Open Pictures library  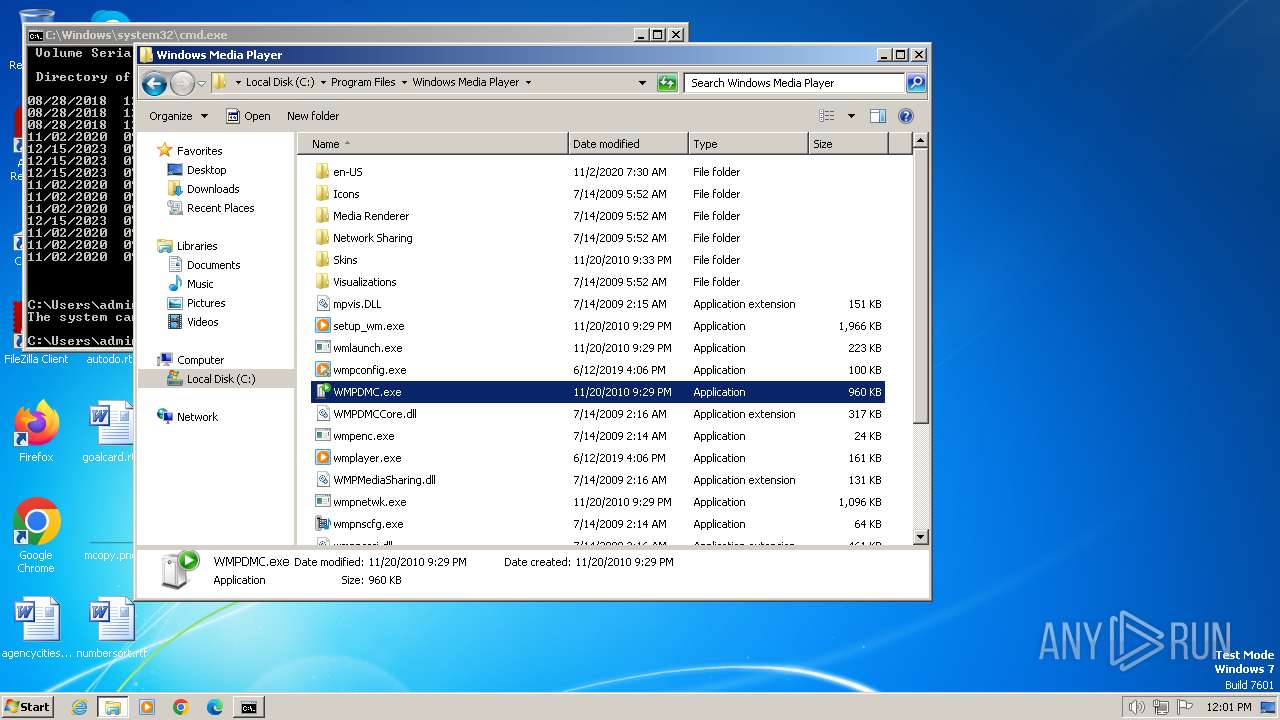pos(206,303)
